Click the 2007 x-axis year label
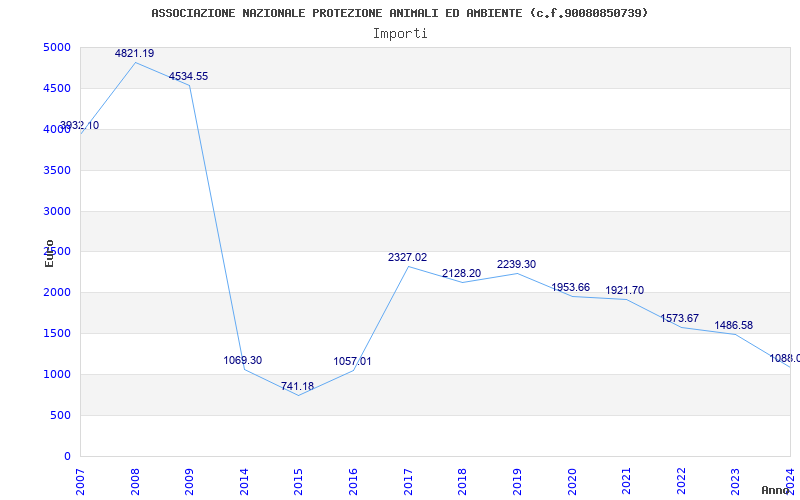The height and width of the screenshot is (500, 800). click(x=81, y=482)
